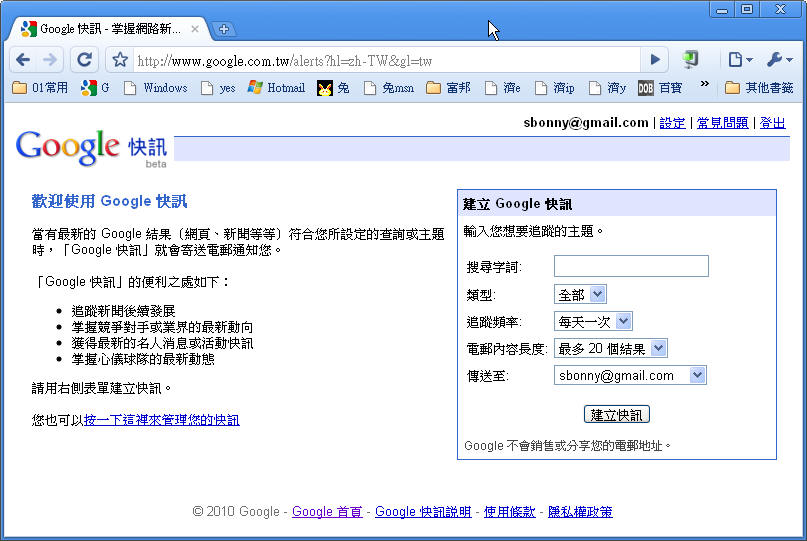This screenshot has width=807, height=541.
Task: Open the 設定 settings link
Action: pos(672,123)
